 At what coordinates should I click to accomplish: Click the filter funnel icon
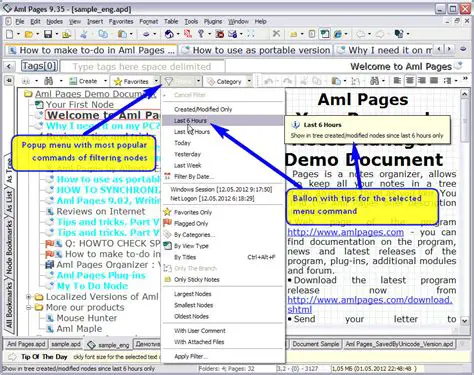169,81
